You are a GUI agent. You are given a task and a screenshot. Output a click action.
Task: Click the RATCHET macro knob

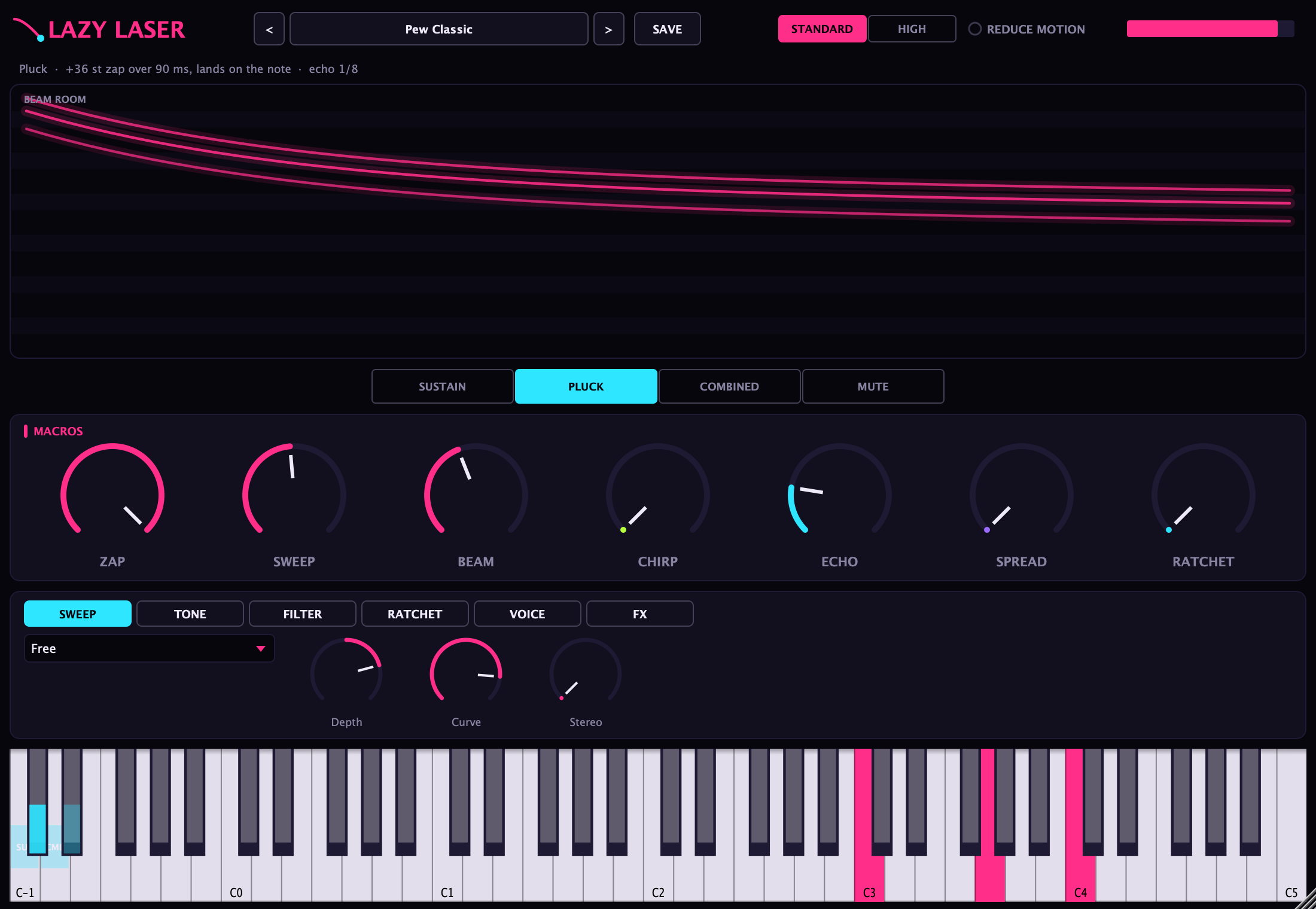[x=1203, y=494]
